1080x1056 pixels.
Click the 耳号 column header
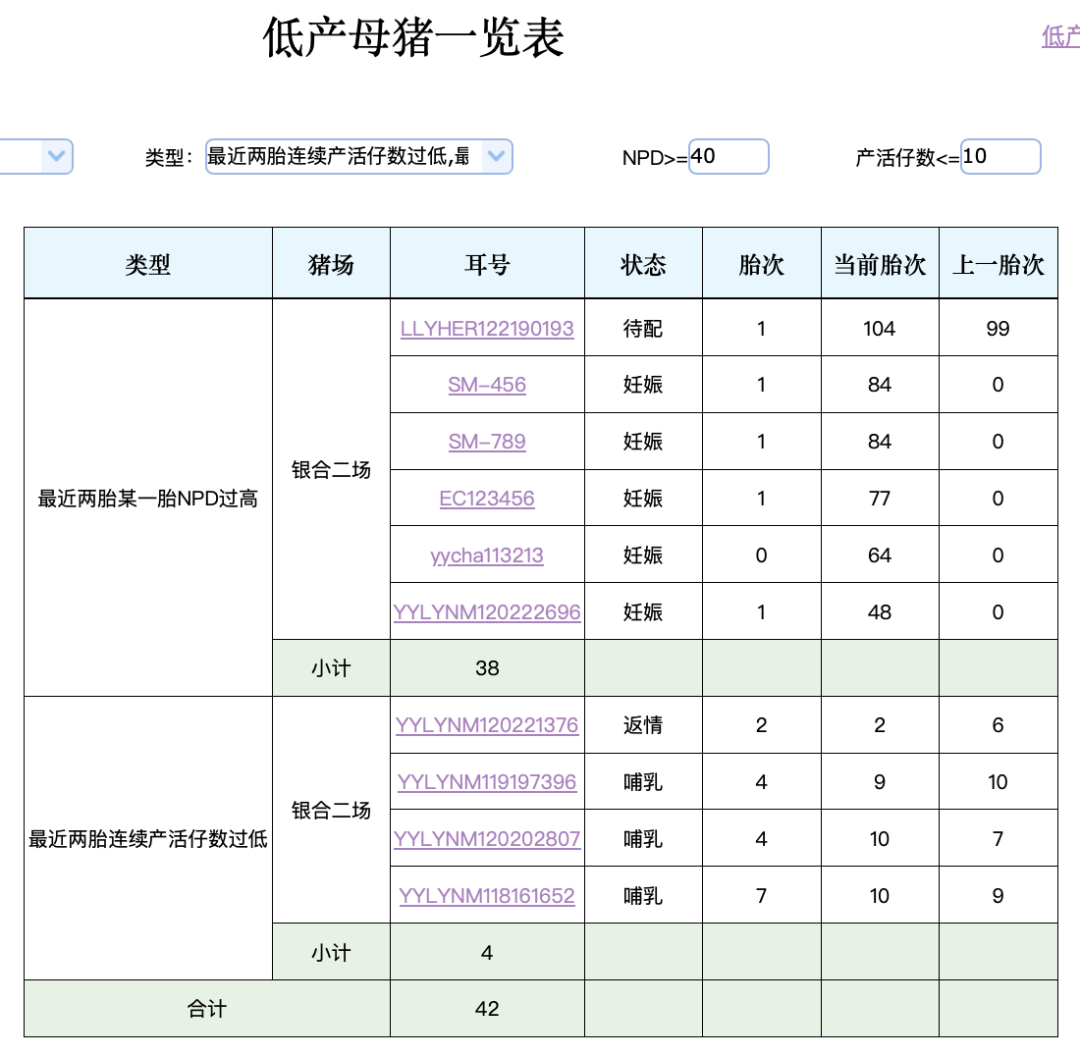click(487, 265)
